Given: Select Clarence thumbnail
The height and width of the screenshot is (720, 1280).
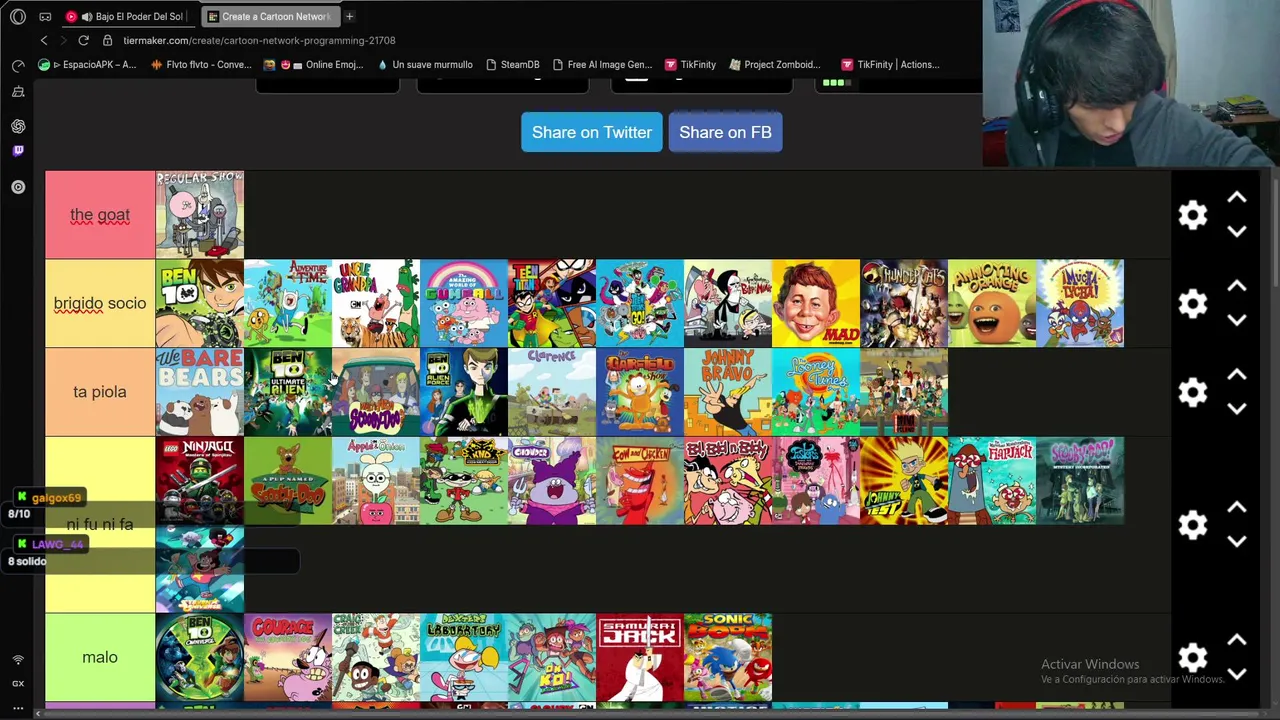Looking at the screenshot, I should [552, 392].
